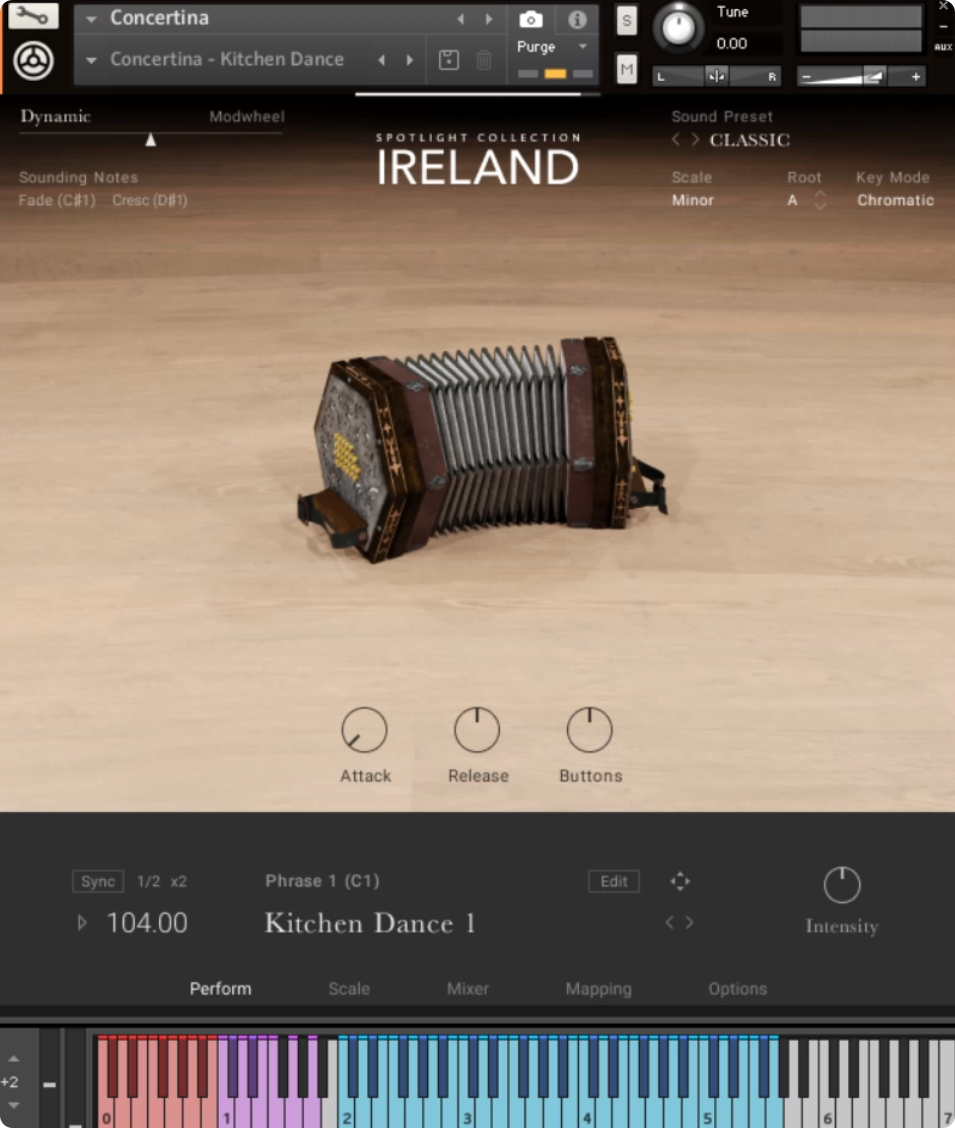Image resolution: width=955 pixels, height=1128 pixels.
Task: Click the Edit phrase button
Action: pyautogui.click(x=613, y=881)
